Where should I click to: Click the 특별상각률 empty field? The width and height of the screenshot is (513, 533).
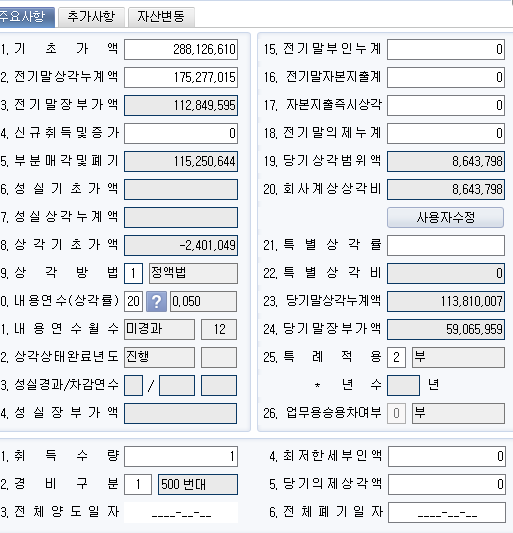(x=446, y=245)
